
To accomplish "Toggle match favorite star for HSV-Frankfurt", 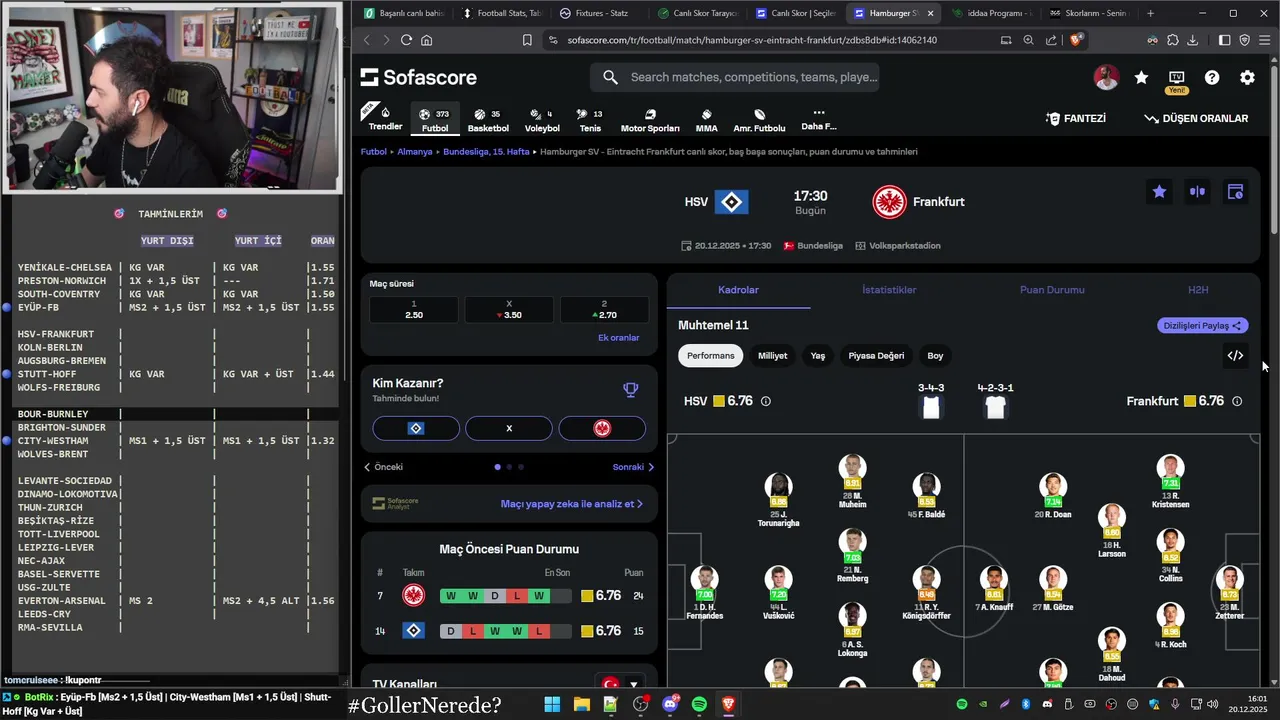I will (x=1159, y=192).
